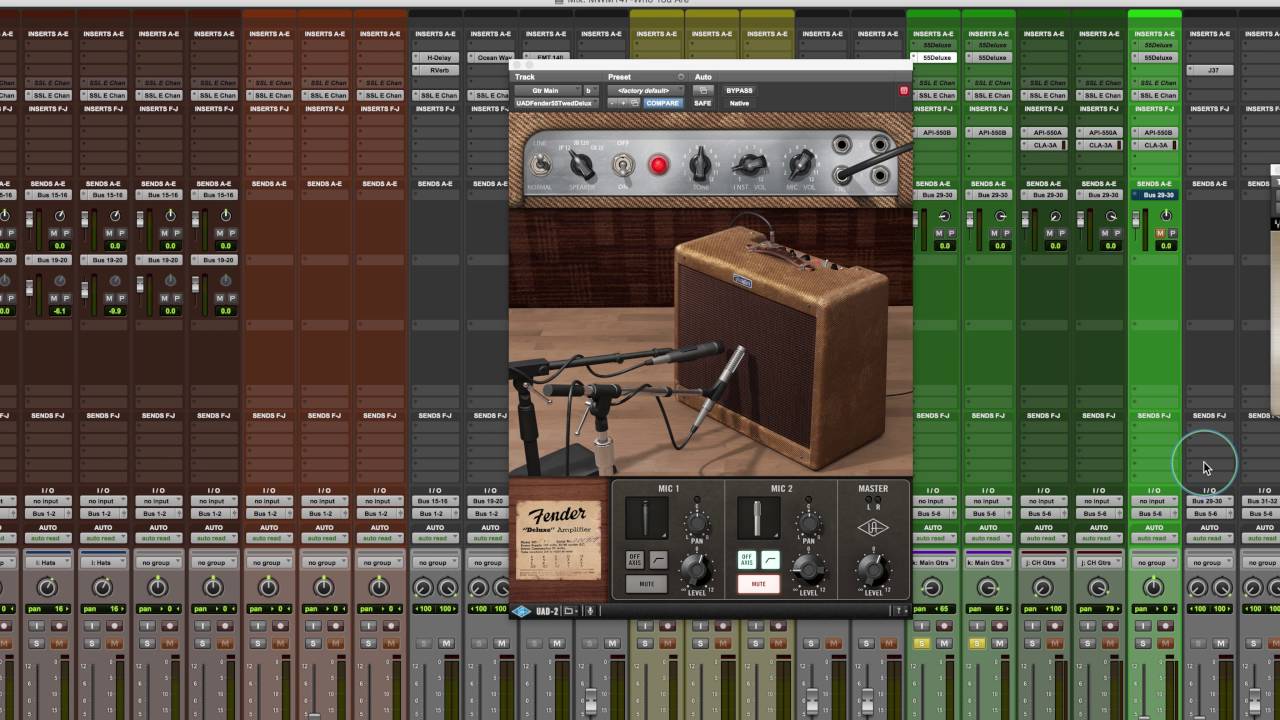The height and width of the screenshot is (720, 1280).
Task: Mute the track with Bus 29-30 input
Action: (x=1220, y=643)
